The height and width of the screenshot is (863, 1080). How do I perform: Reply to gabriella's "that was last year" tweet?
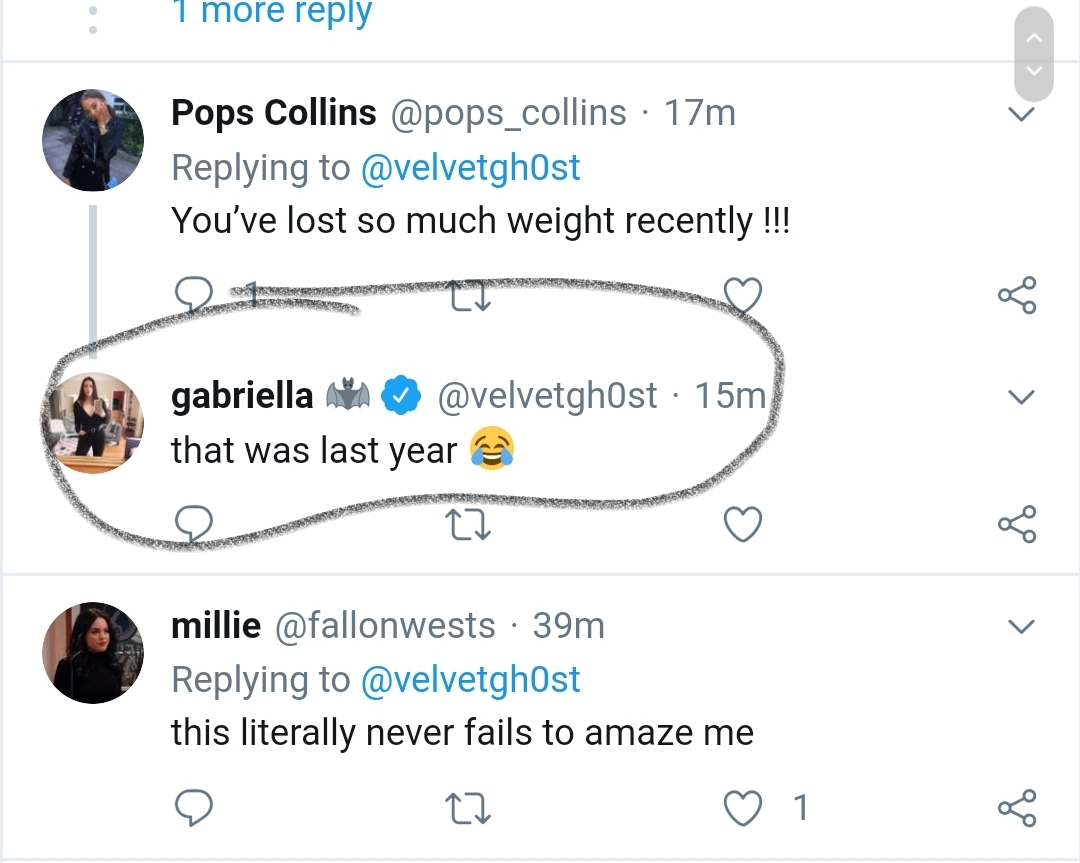click(194, 524)
